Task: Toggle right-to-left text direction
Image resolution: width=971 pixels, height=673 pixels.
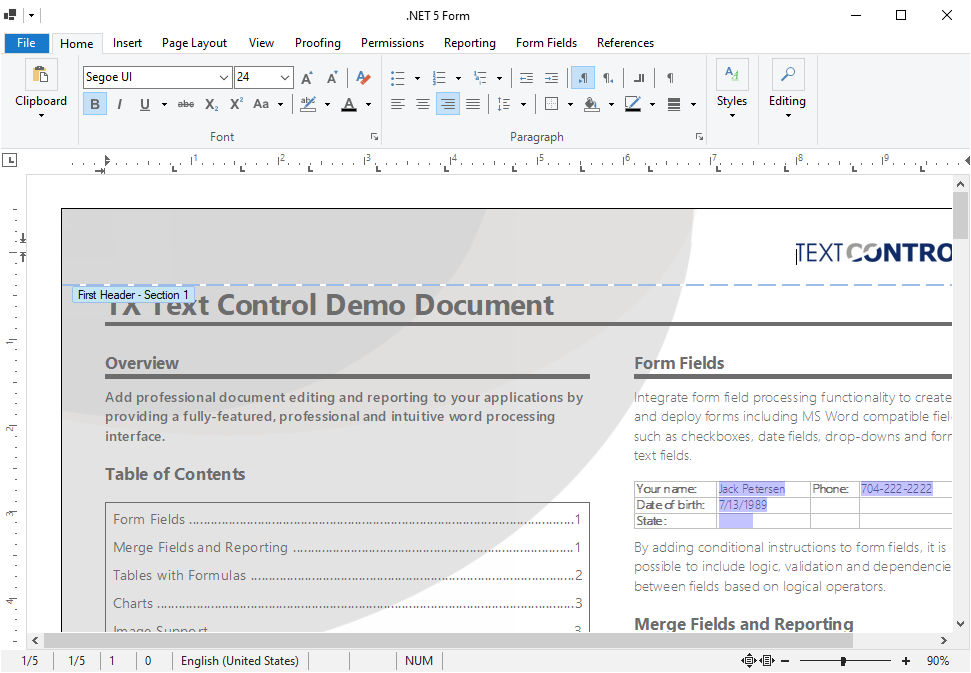Action: pos(608,78)
